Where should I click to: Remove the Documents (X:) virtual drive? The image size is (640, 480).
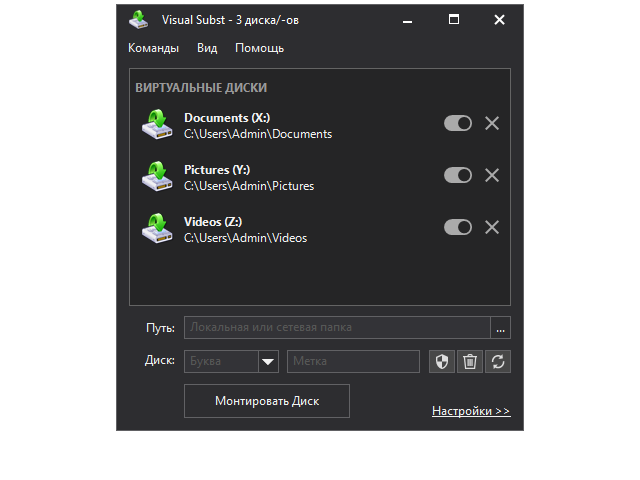pyautogui.click(x=492, y=123)
